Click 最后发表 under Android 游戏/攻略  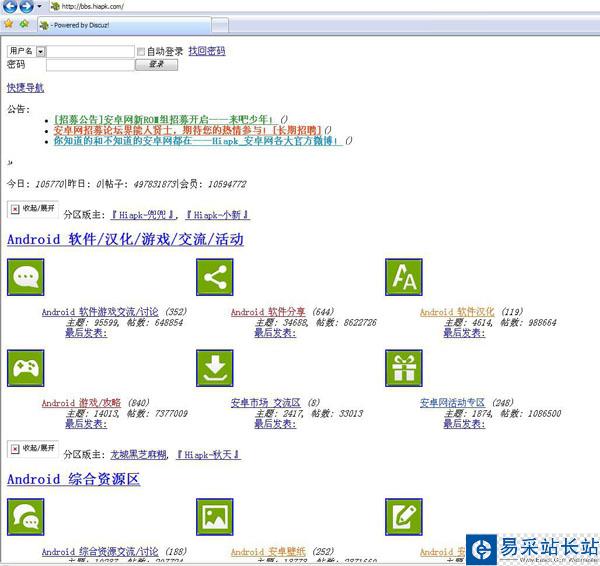tap(86, 424)
